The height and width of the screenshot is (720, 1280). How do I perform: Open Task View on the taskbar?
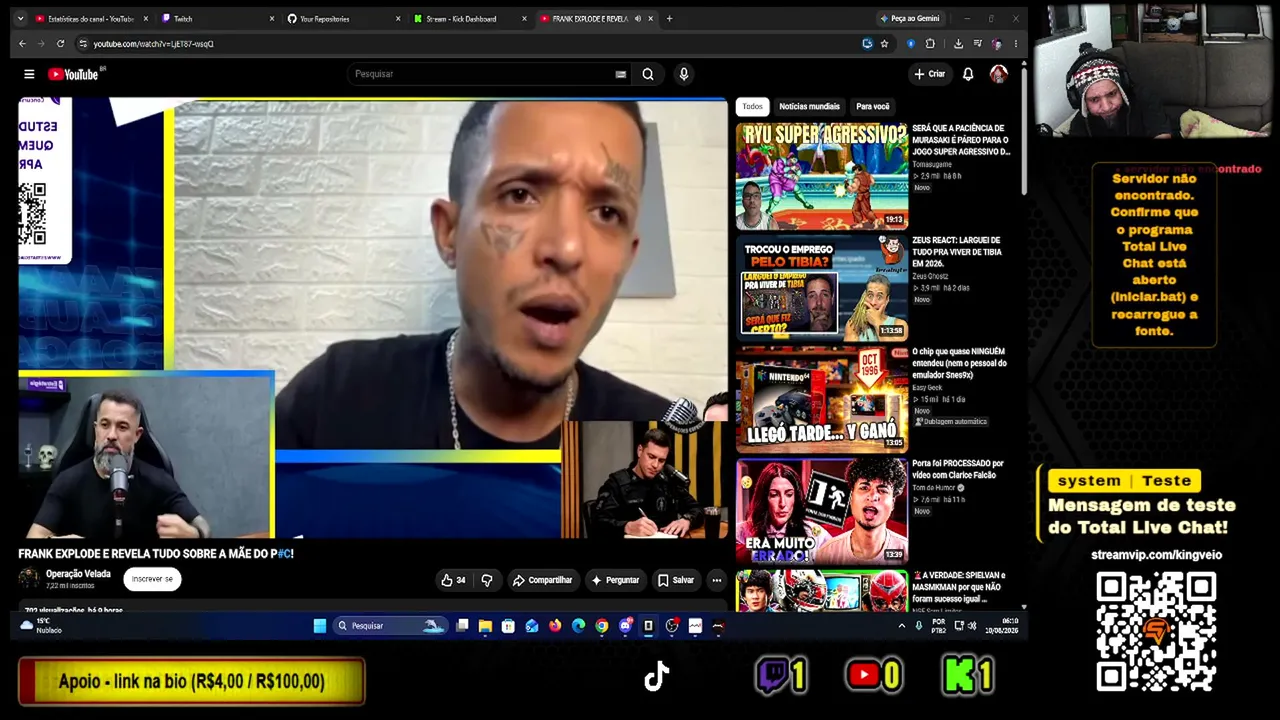[462, 626]
